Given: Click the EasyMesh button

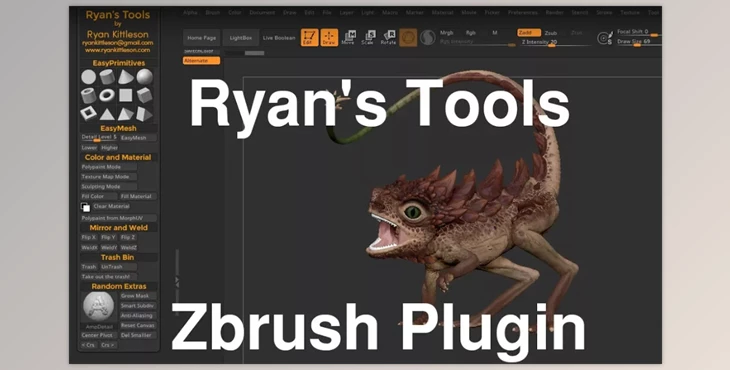Looking at the screenshot, I should pyautogui.click(x=138, y=138).
